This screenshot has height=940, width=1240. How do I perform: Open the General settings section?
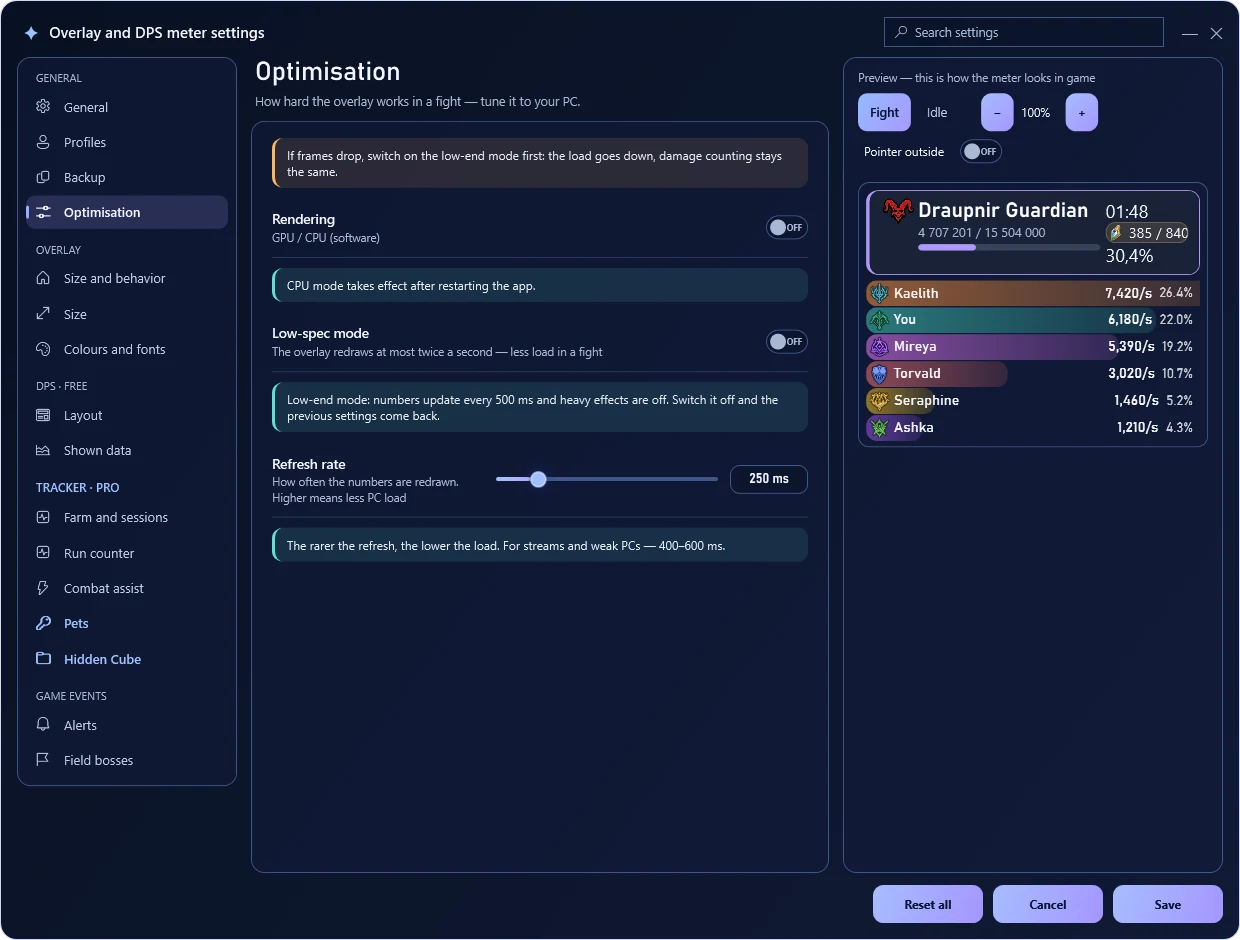127,107
